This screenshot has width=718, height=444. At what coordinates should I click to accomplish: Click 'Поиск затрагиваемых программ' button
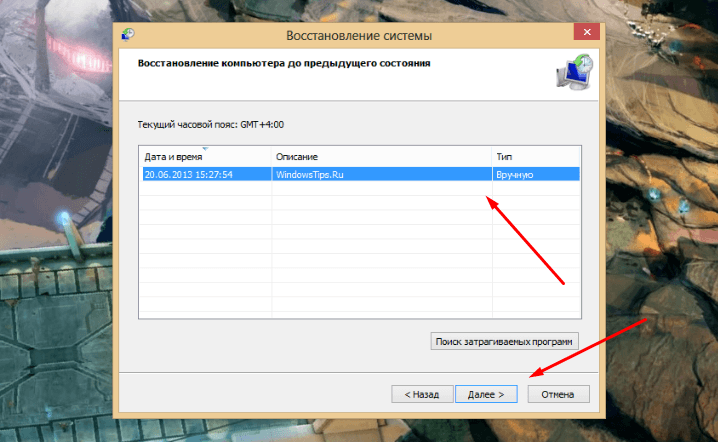click(504, 341)
